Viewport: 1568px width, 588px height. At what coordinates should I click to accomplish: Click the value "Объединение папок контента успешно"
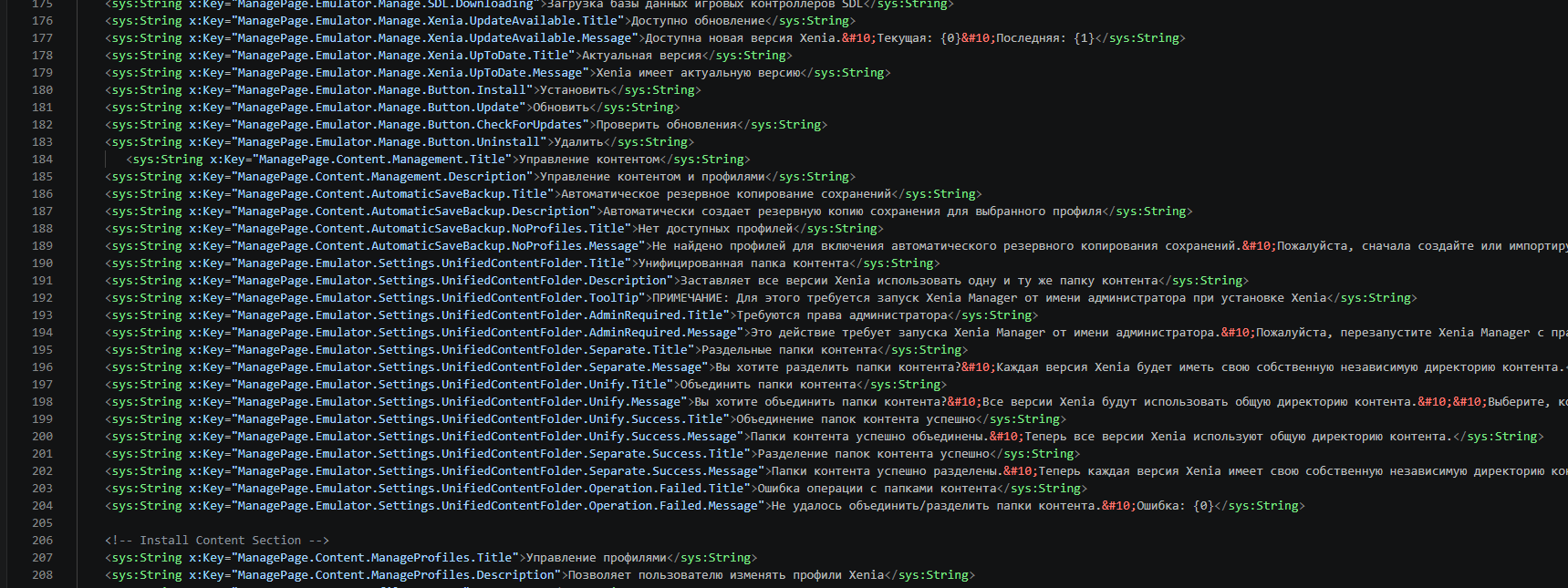(856, 418)
